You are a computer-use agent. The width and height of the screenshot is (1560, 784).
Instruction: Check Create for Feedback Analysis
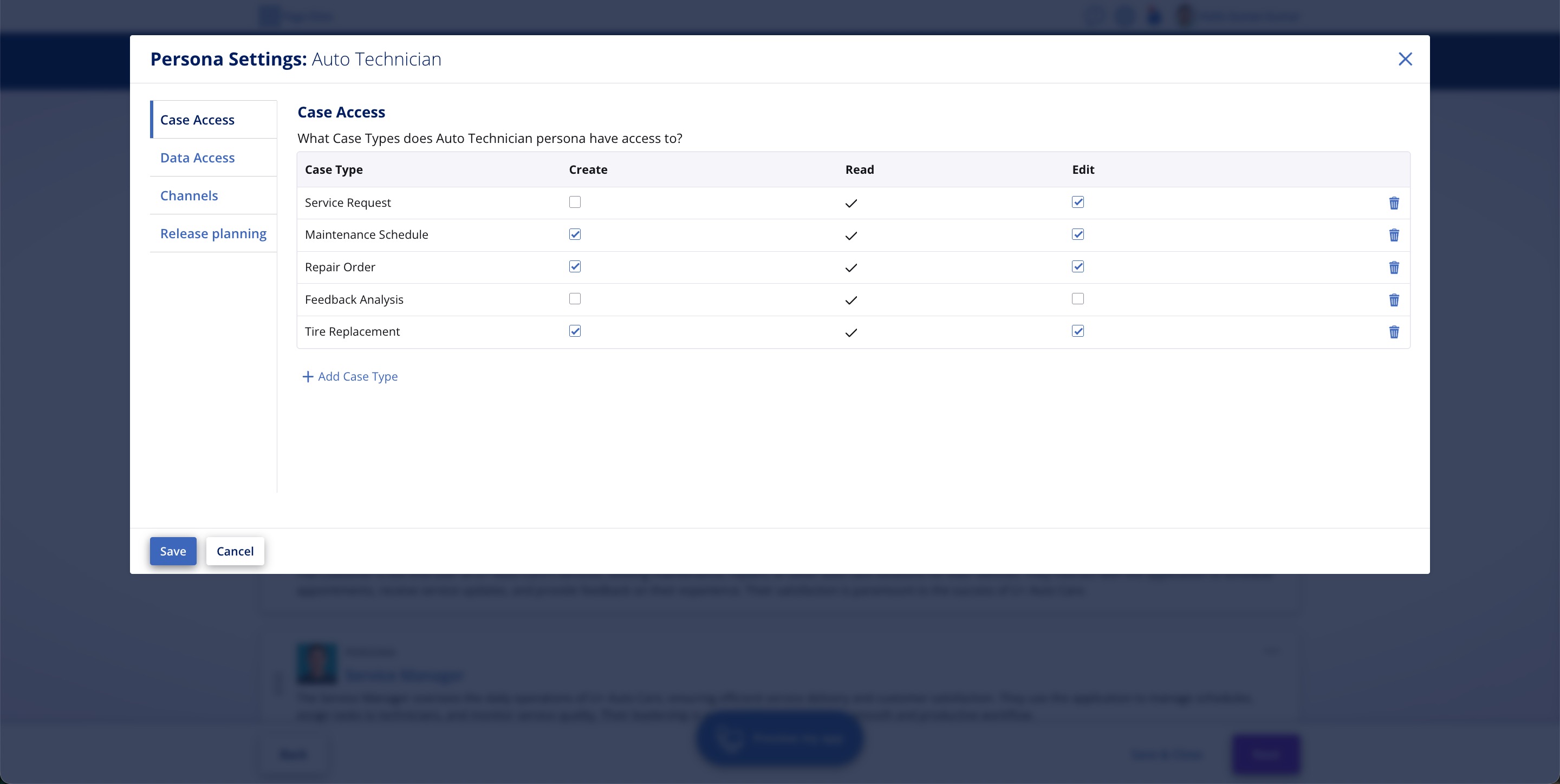(575, 299)
